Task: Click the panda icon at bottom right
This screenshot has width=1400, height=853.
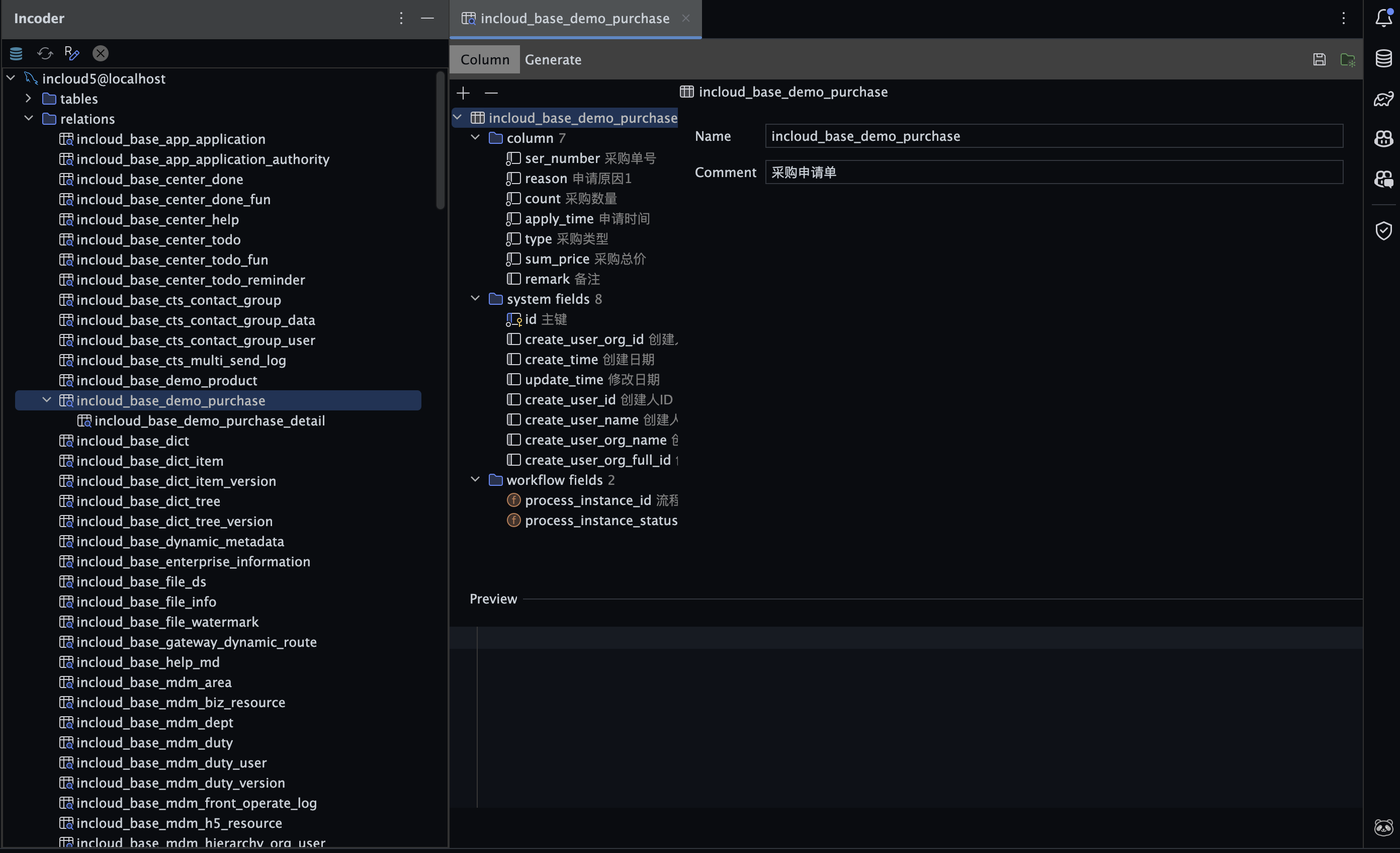Action: point(1383,827)
